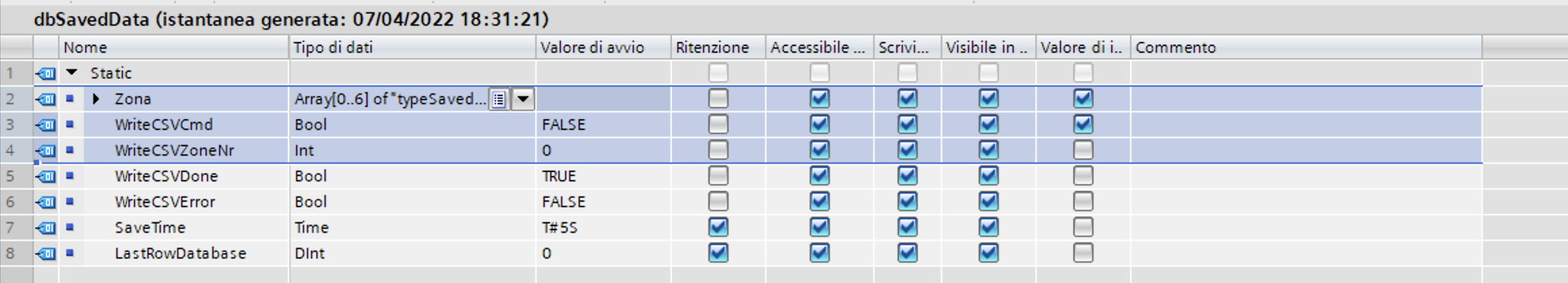Viewport: 1568px width, 283px height.
Task: Click the tag icon in SaveTime row
Action: [x=46, y=227]
